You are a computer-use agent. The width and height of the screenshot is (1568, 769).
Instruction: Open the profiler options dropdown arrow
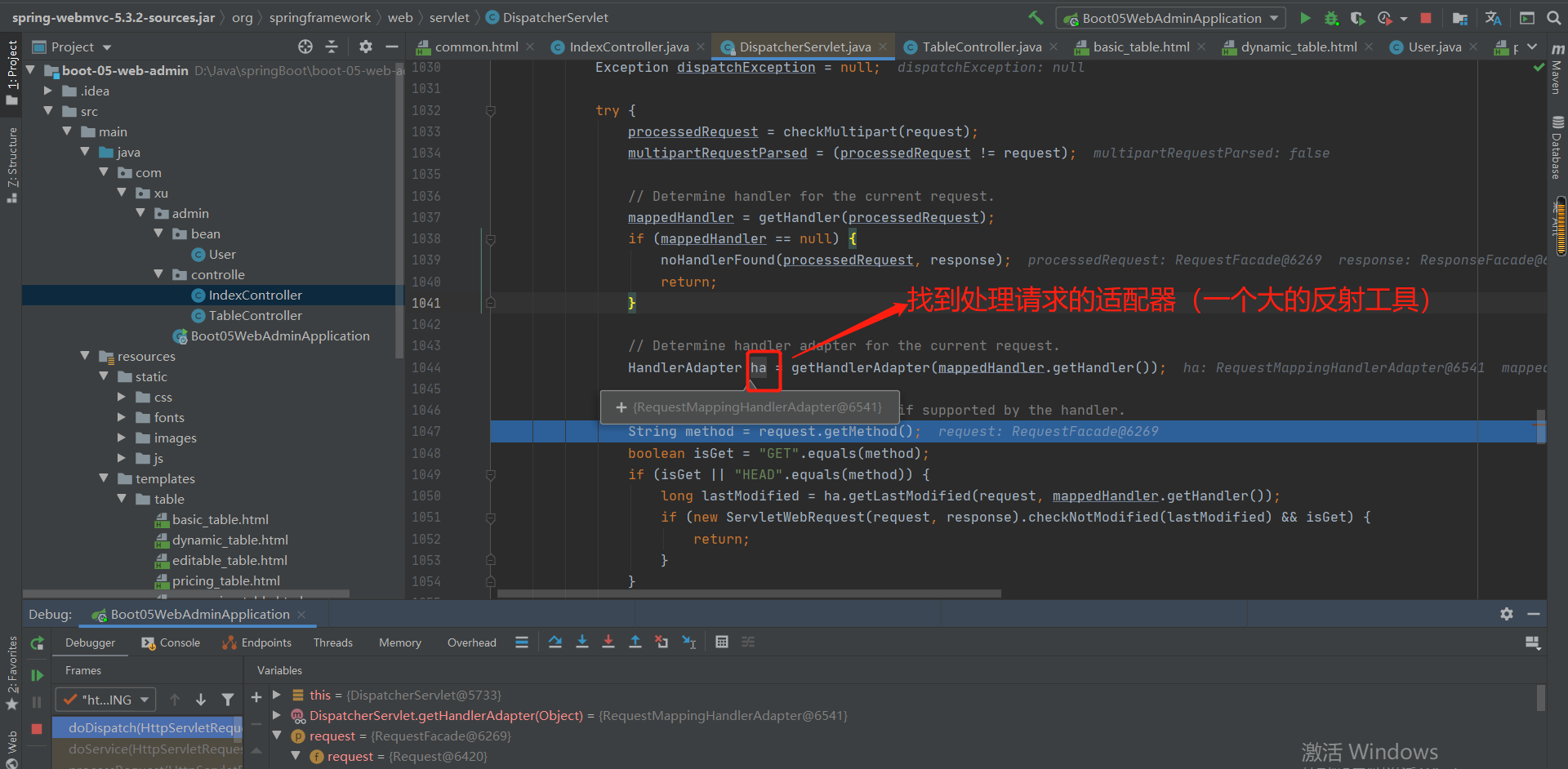1403,18
